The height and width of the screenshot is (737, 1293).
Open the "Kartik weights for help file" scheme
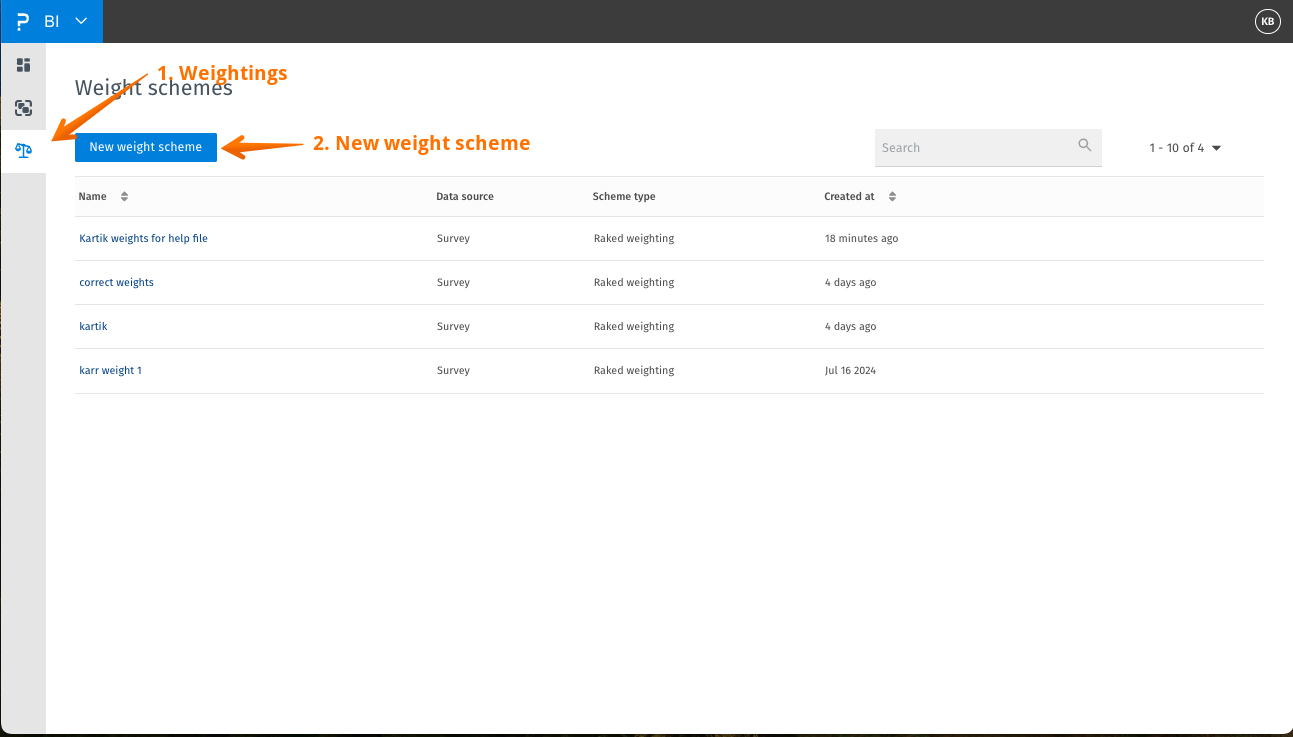(x=143, y=238)
